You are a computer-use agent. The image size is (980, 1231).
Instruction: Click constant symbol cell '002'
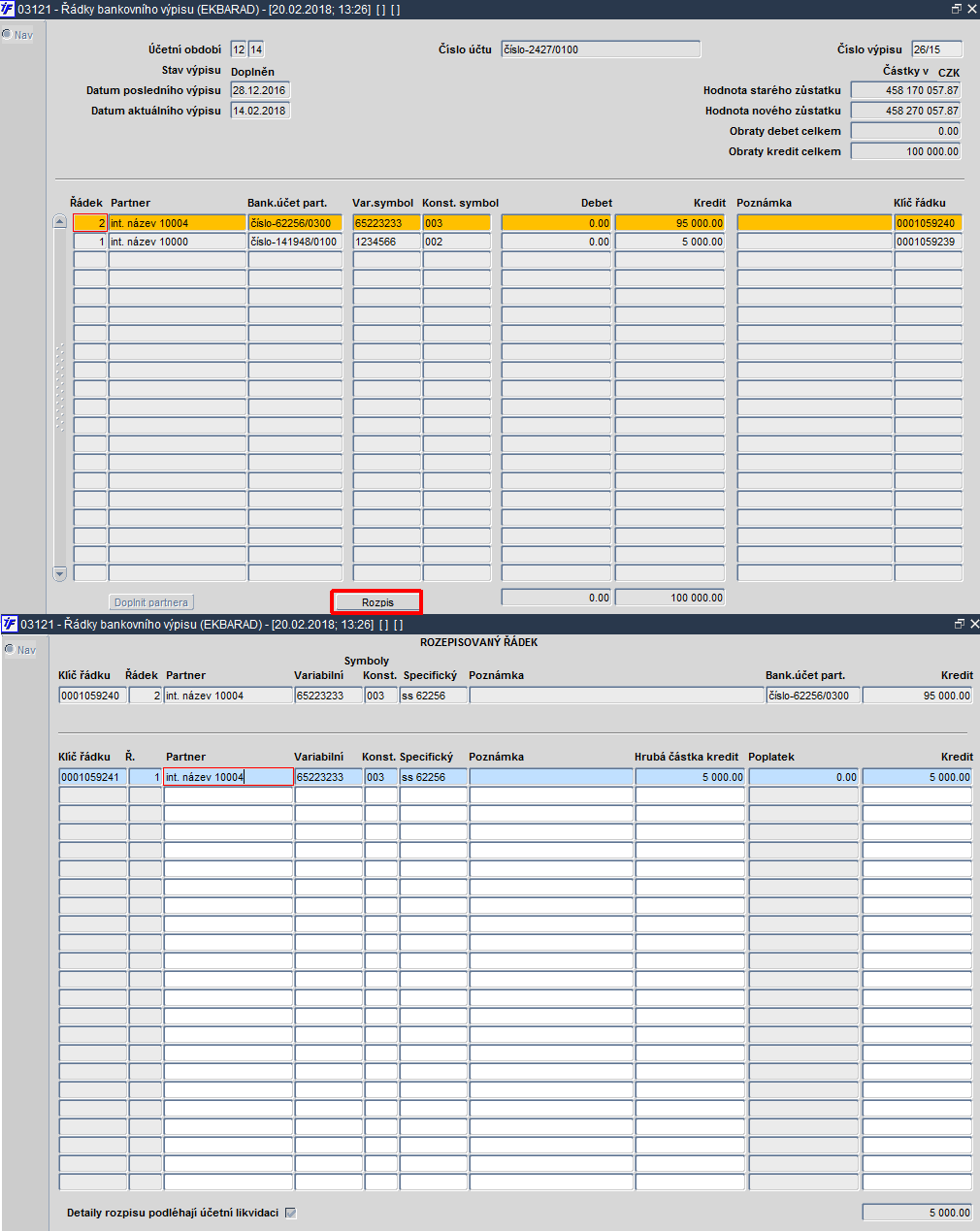(457, 242)
